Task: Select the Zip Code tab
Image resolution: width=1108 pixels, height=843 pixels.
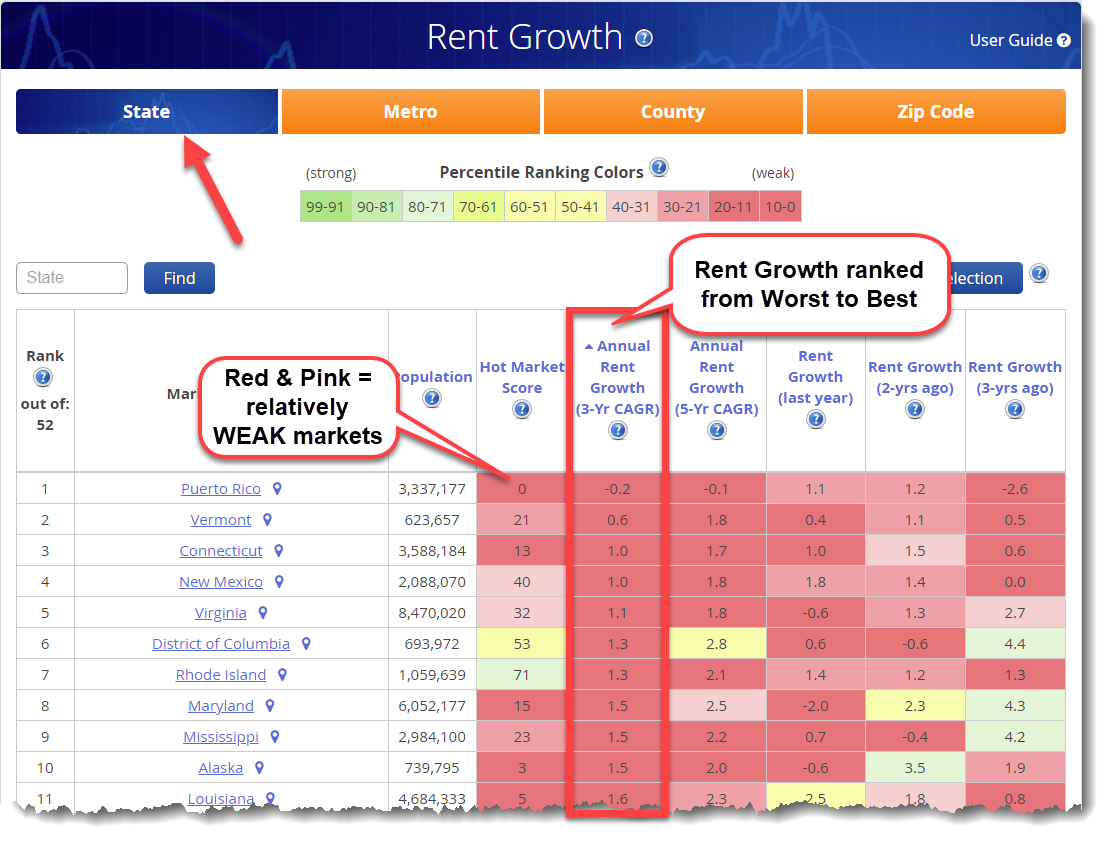Action: [935, 112]
